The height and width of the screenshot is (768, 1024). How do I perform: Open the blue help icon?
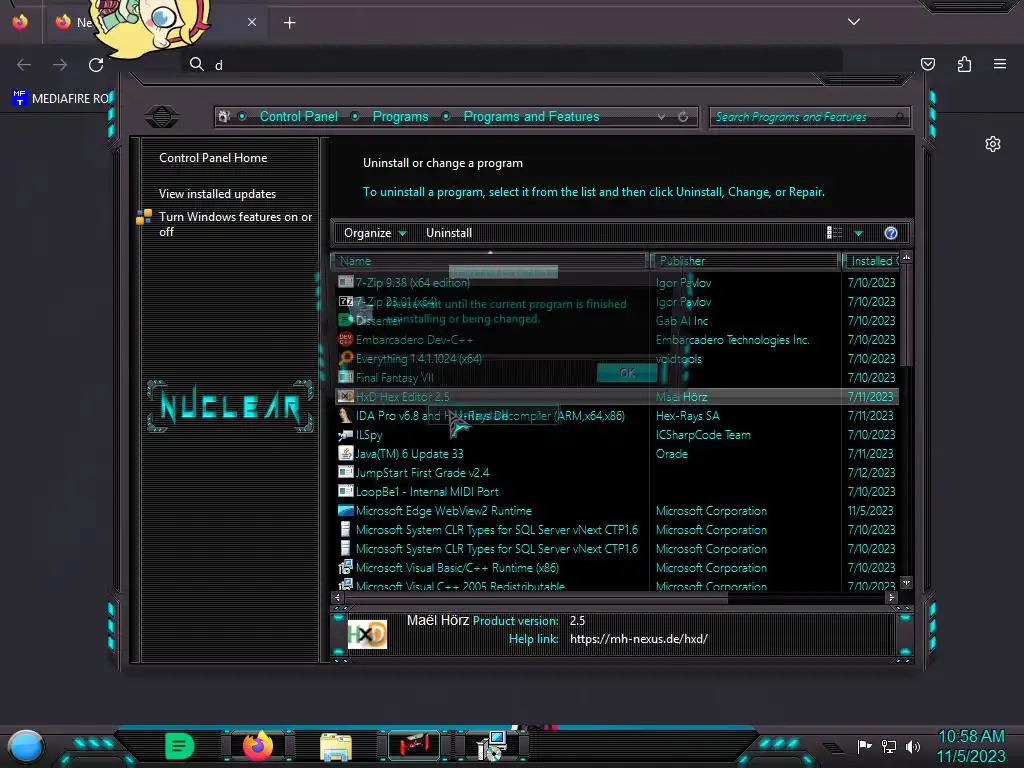click(x=891, y=233)
